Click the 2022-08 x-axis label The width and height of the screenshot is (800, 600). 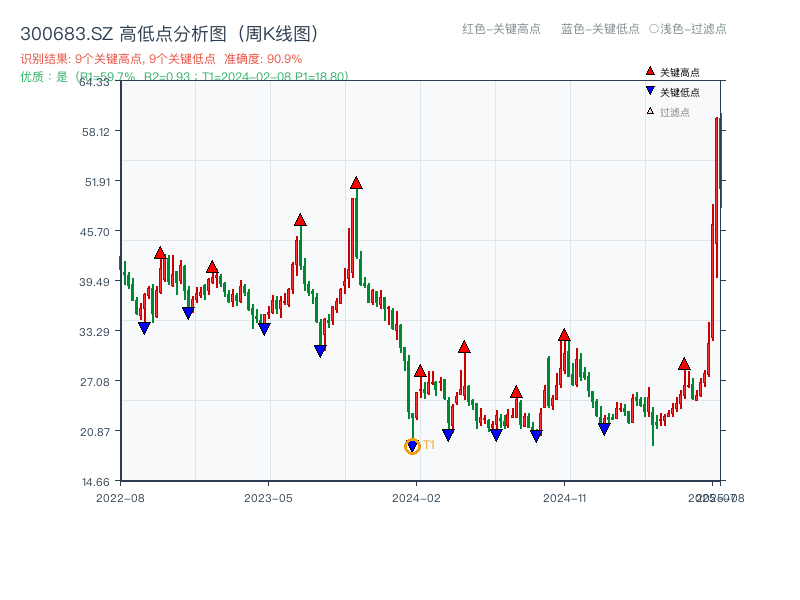point(120,498)
